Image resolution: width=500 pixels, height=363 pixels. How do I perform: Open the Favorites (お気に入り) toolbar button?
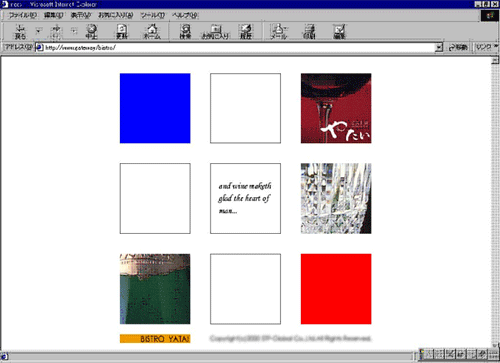pos(215,32)
